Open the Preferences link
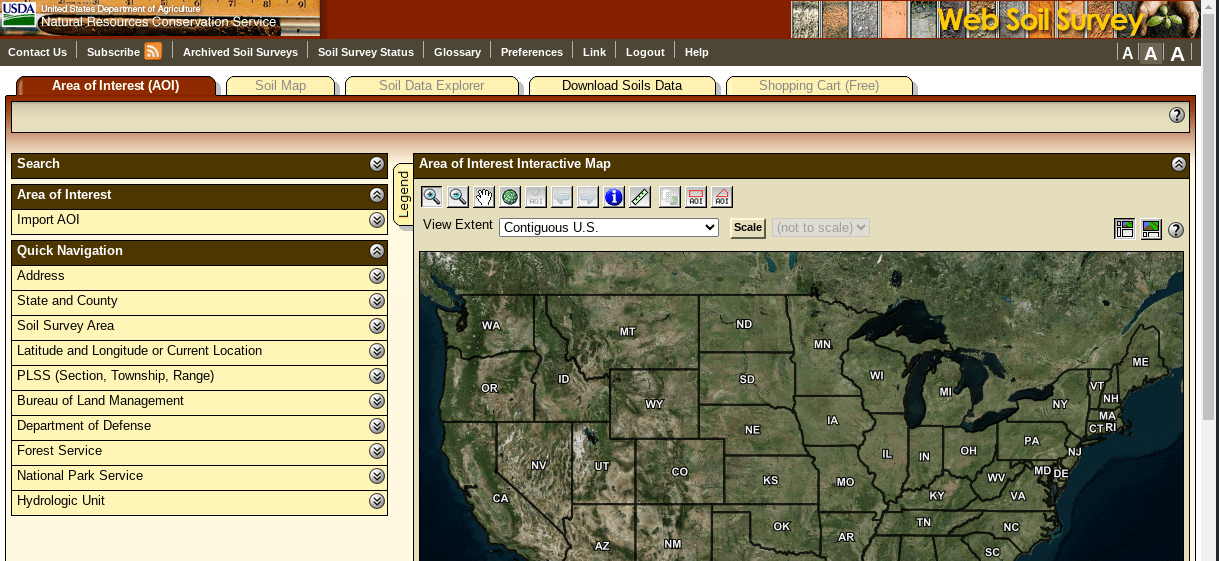 click(532, 52)
